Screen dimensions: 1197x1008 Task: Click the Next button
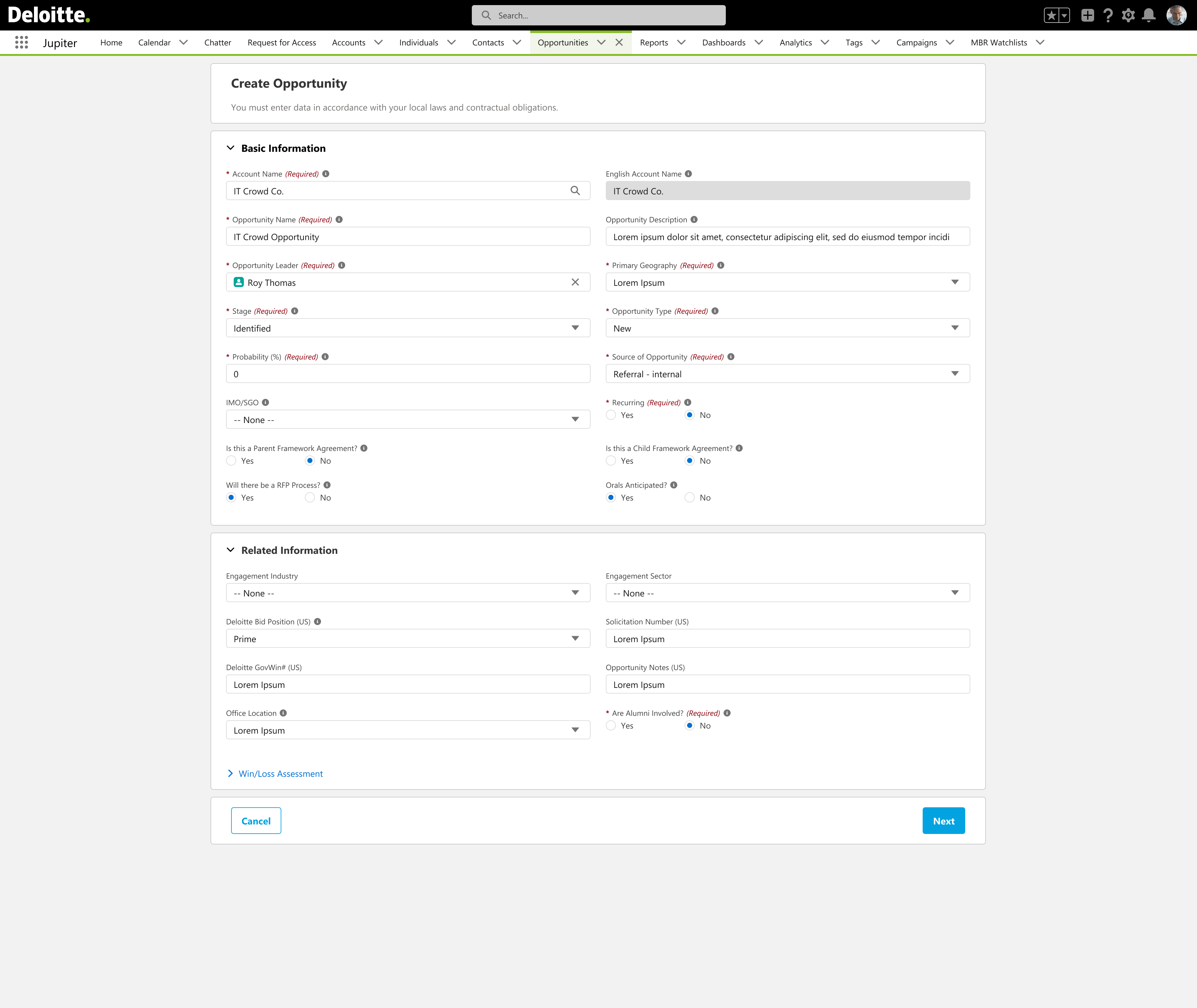click(943, 821)
